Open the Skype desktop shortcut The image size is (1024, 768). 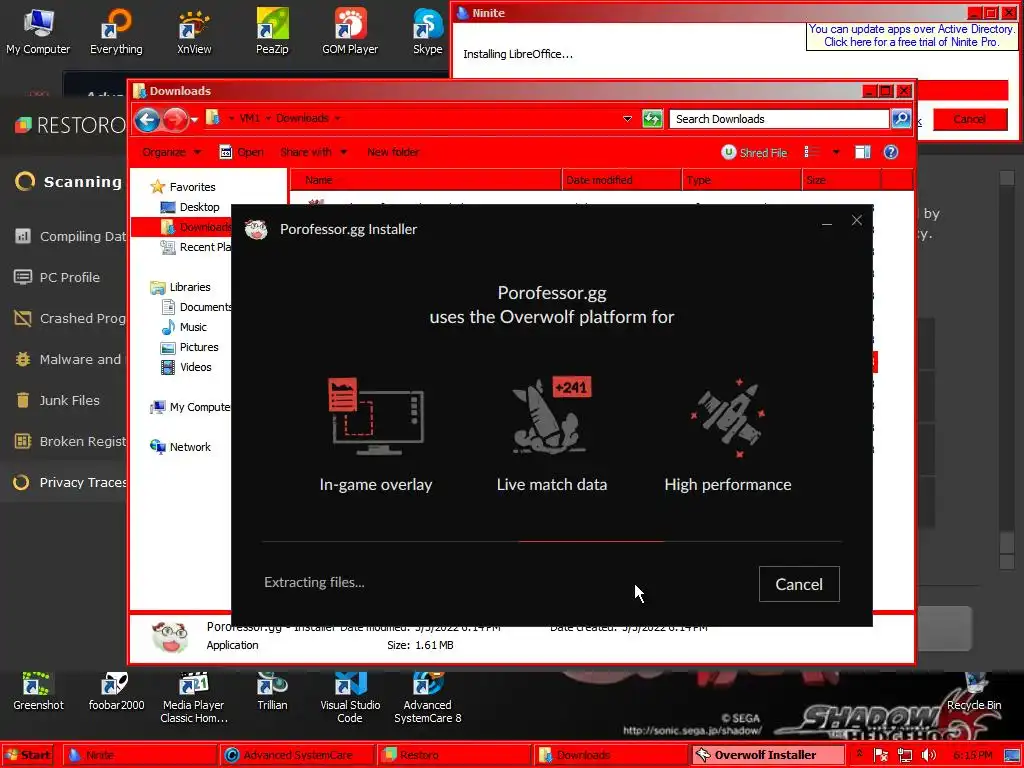[428, 31]
